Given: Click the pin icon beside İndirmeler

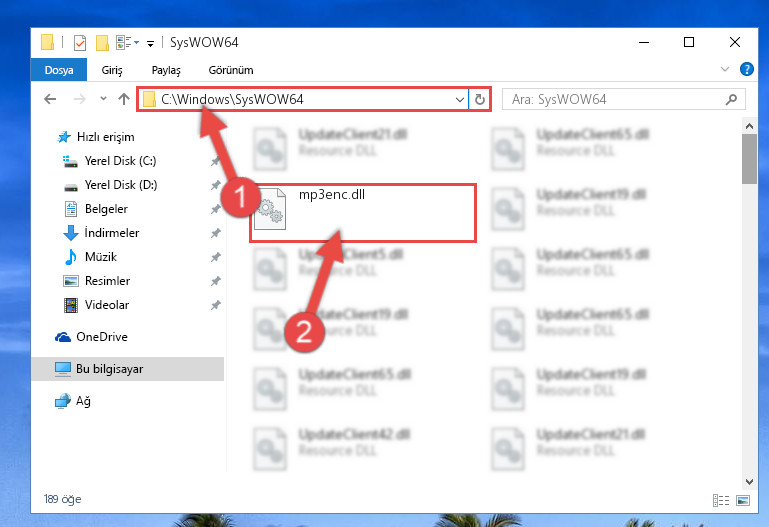Looking at the screenshot, I should click(x=215, y=233).
